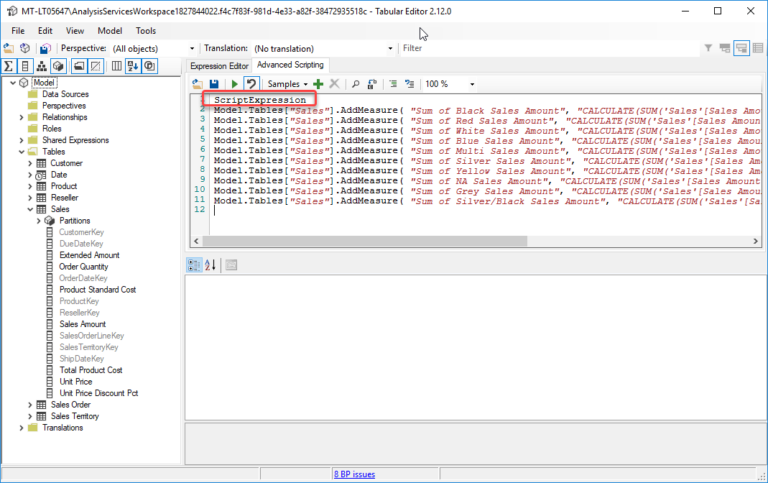The width and height of the screenshot is (768, 483).
Task: Open the File menu
Action: pyautogui.click(x=18, y=30)
